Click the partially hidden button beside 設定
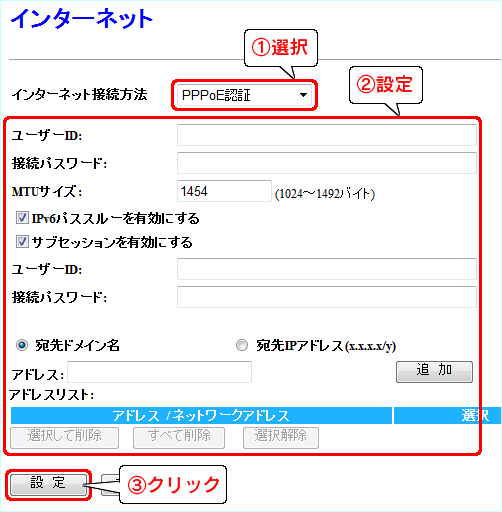The image size is (502, 512). (110, 484)
